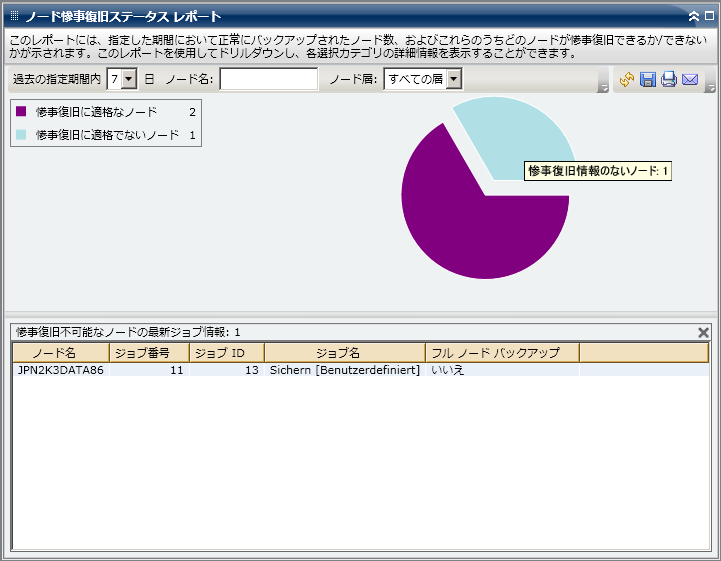The image size is (721, 561).
Task: Click the Save report floppy disk icon
Action: point(648,80)
